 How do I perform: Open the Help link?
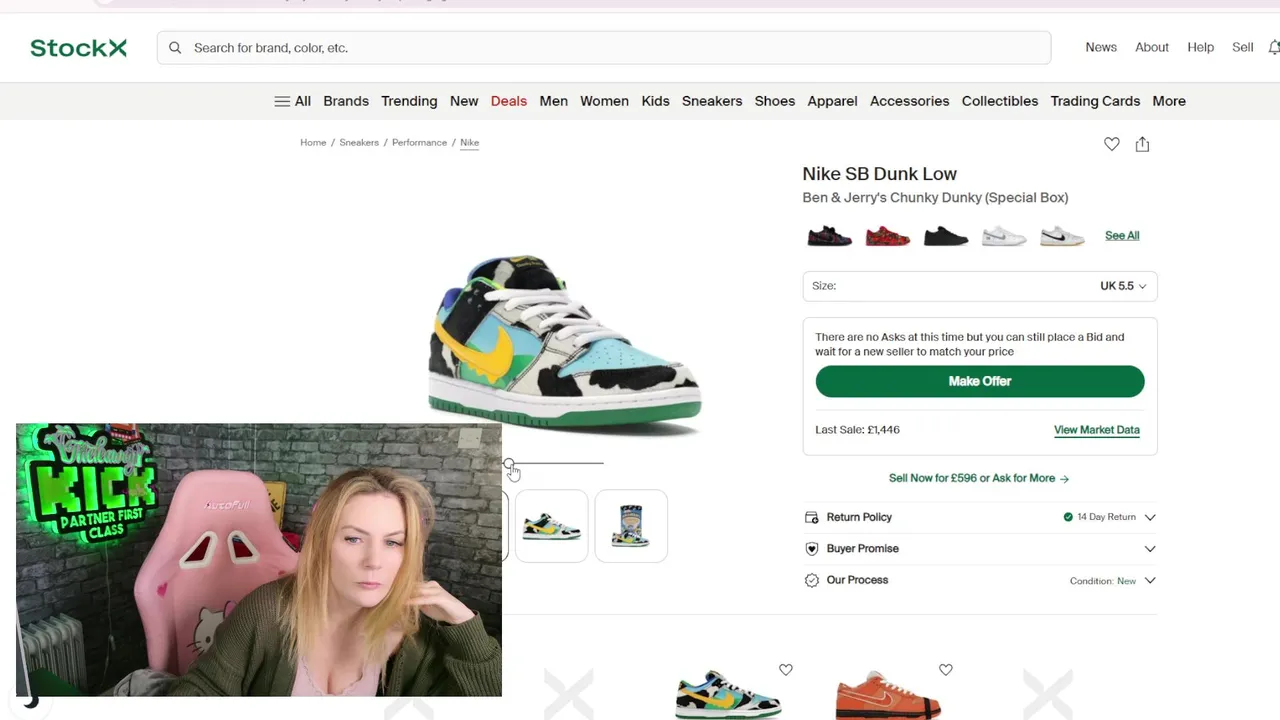click(x=1200, y=47)
